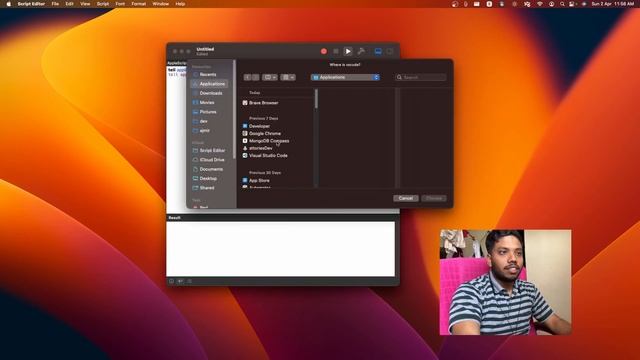Go forward with the right arrow button
The height and width of the screenshot is (360, 640).
[x=256, y=77]
